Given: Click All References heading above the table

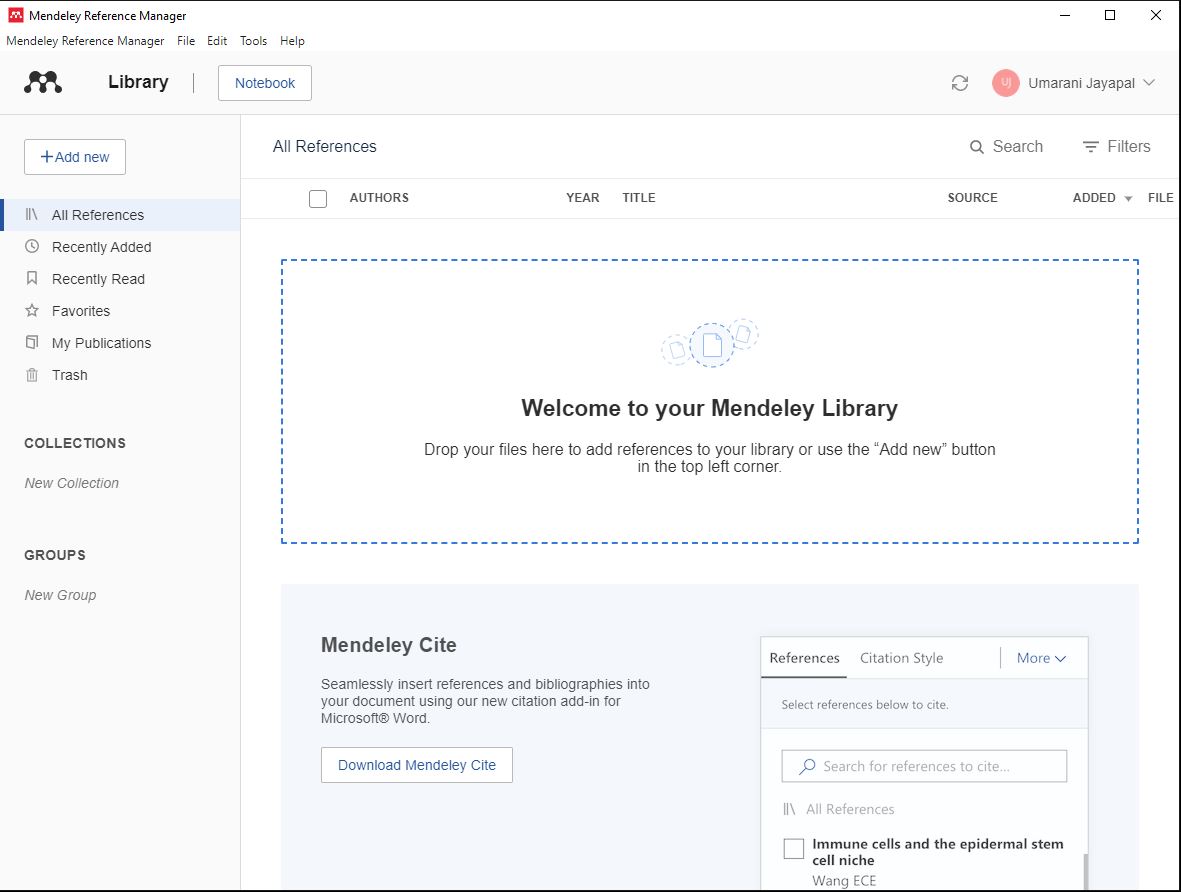Looking at the screenshot, I should click(x=325, y=146).
